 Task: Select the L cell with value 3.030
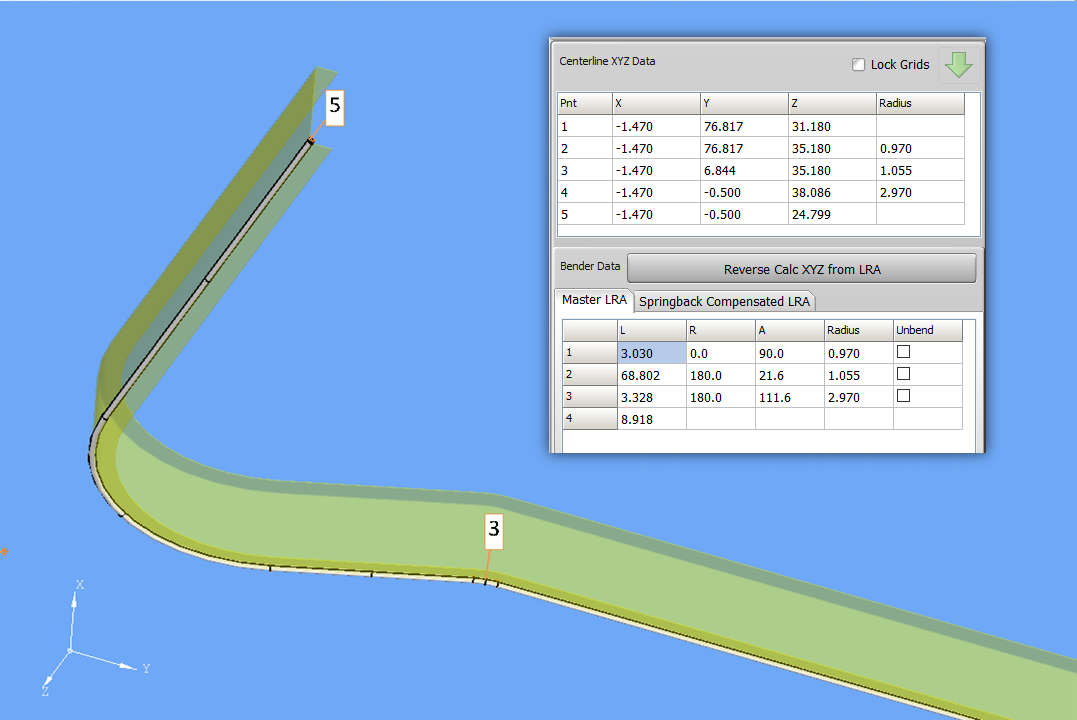[651, 352]
